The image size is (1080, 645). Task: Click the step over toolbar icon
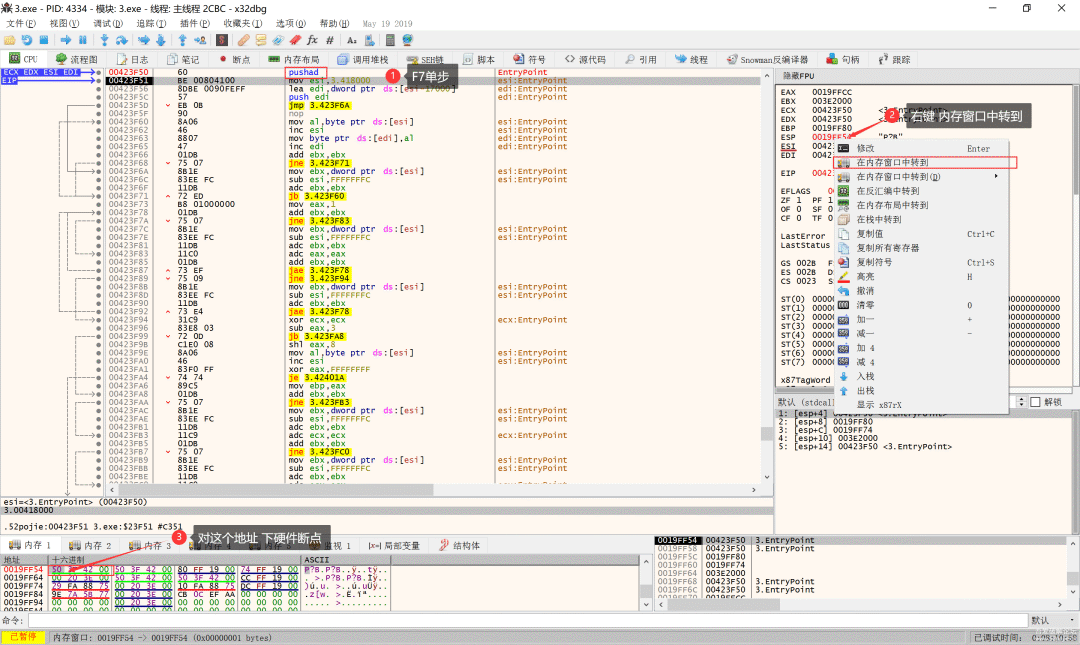click(x=122, y=40)
